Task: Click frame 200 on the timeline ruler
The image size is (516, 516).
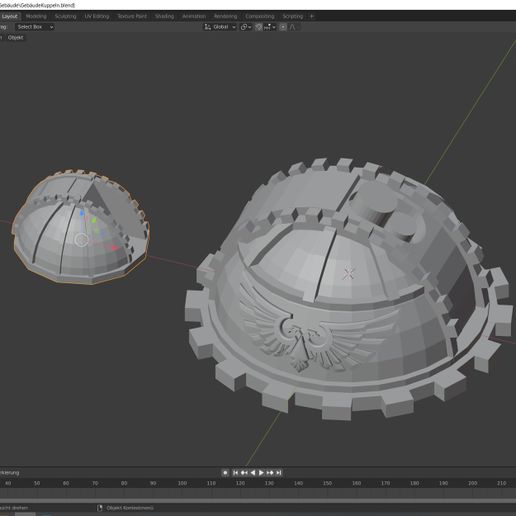Action: click(472, 483)
